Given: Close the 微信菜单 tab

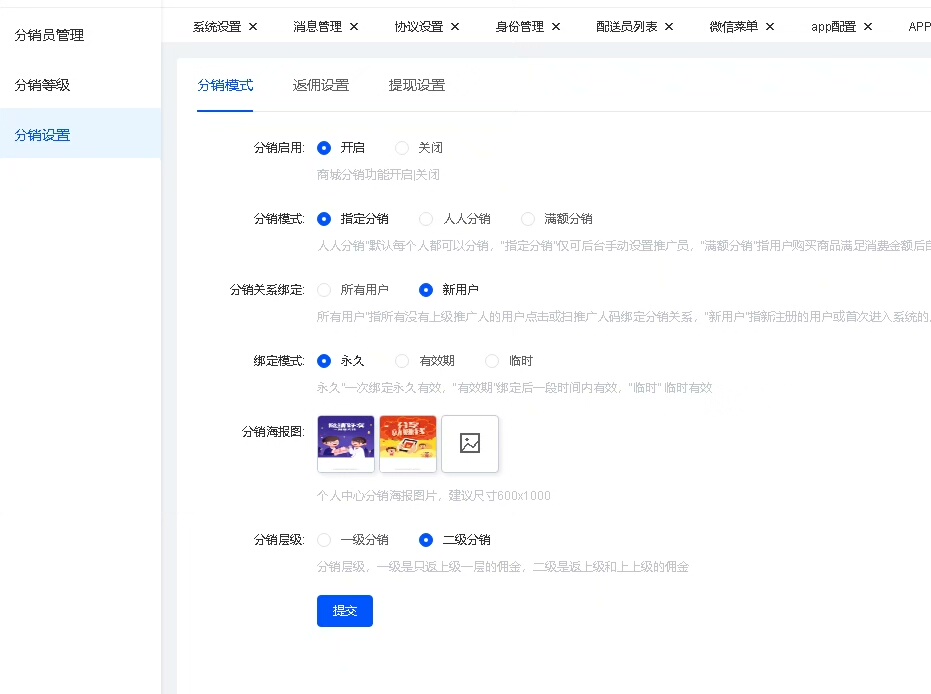Looking at the screenshot, I should click(x=770, y=27).
